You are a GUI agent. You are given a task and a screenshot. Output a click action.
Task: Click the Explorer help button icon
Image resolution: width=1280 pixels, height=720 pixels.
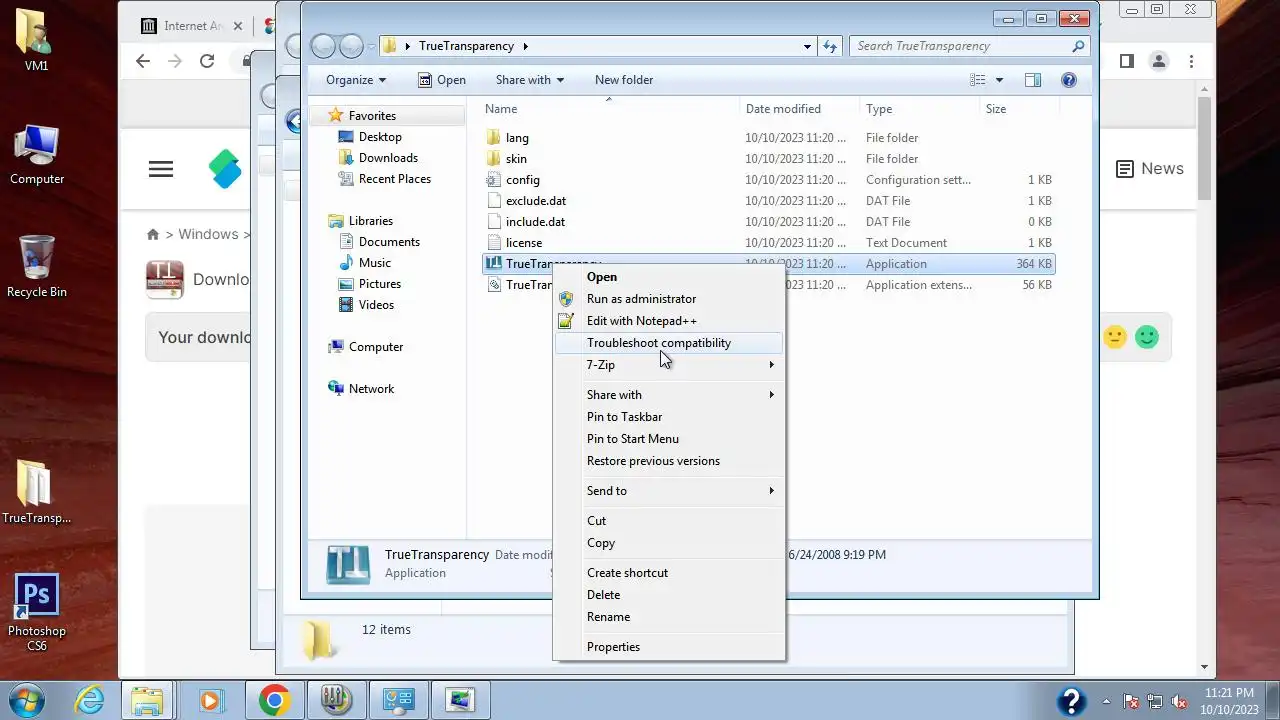click(x=1068, y=80)
